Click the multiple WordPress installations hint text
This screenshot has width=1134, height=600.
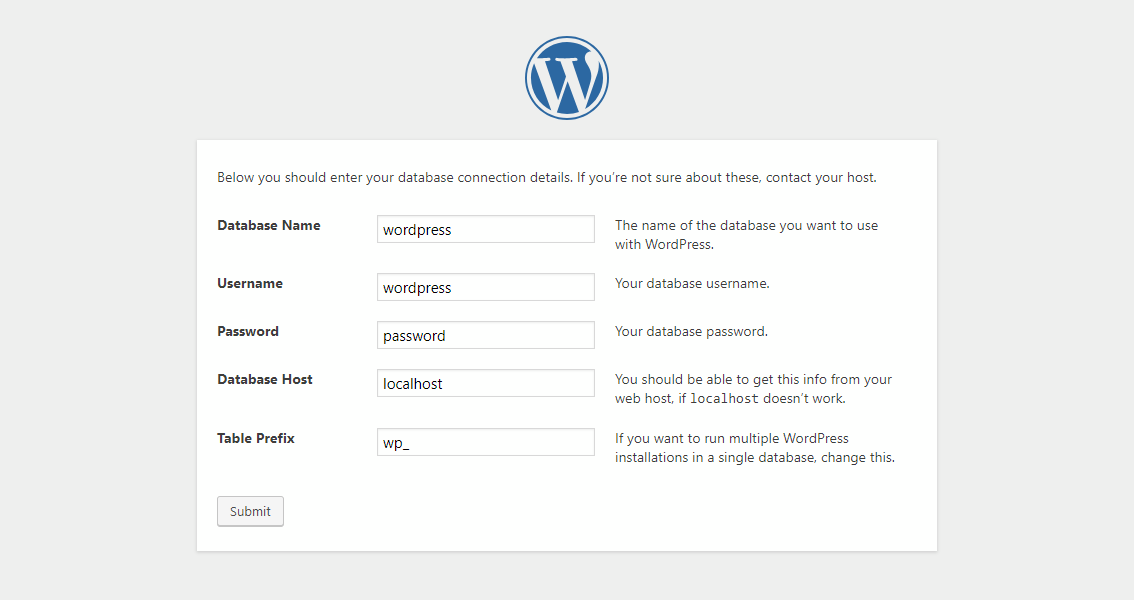[x=753, y=448]
